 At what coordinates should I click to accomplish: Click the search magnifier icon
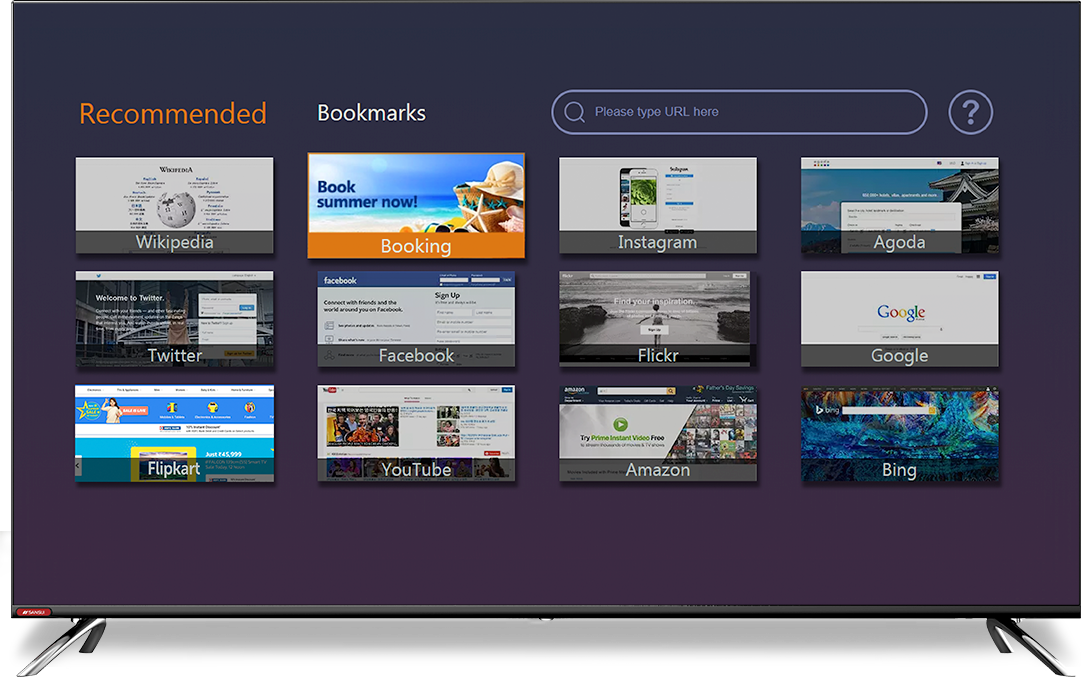click(574, 112)
